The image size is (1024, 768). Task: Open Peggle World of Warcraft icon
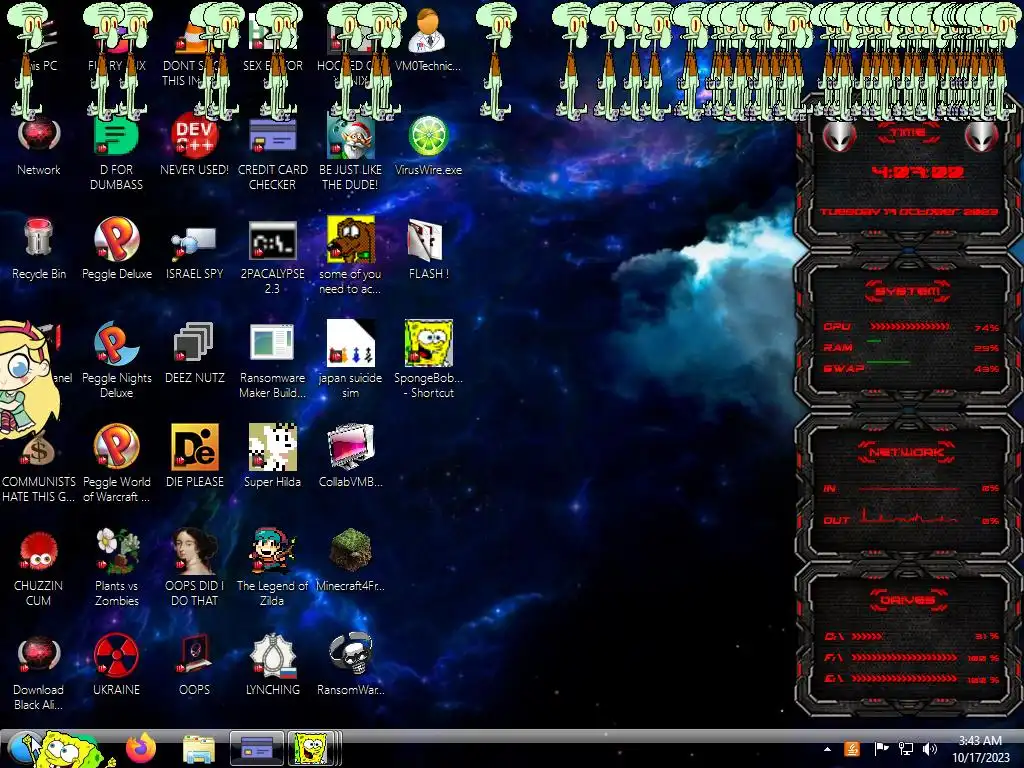point(117,462)
